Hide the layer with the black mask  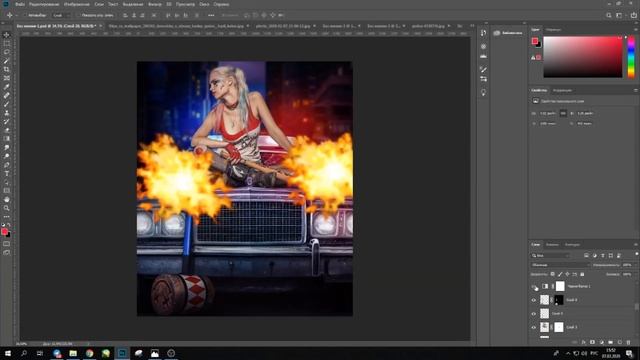click(534, 300)
